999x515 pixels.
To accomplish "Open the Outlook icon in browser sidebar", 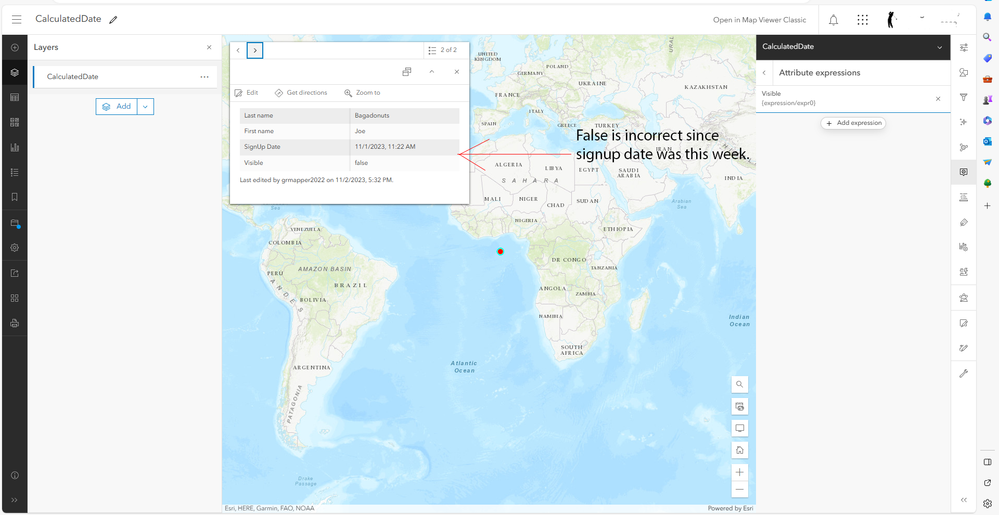I will (x=988, y=141).
